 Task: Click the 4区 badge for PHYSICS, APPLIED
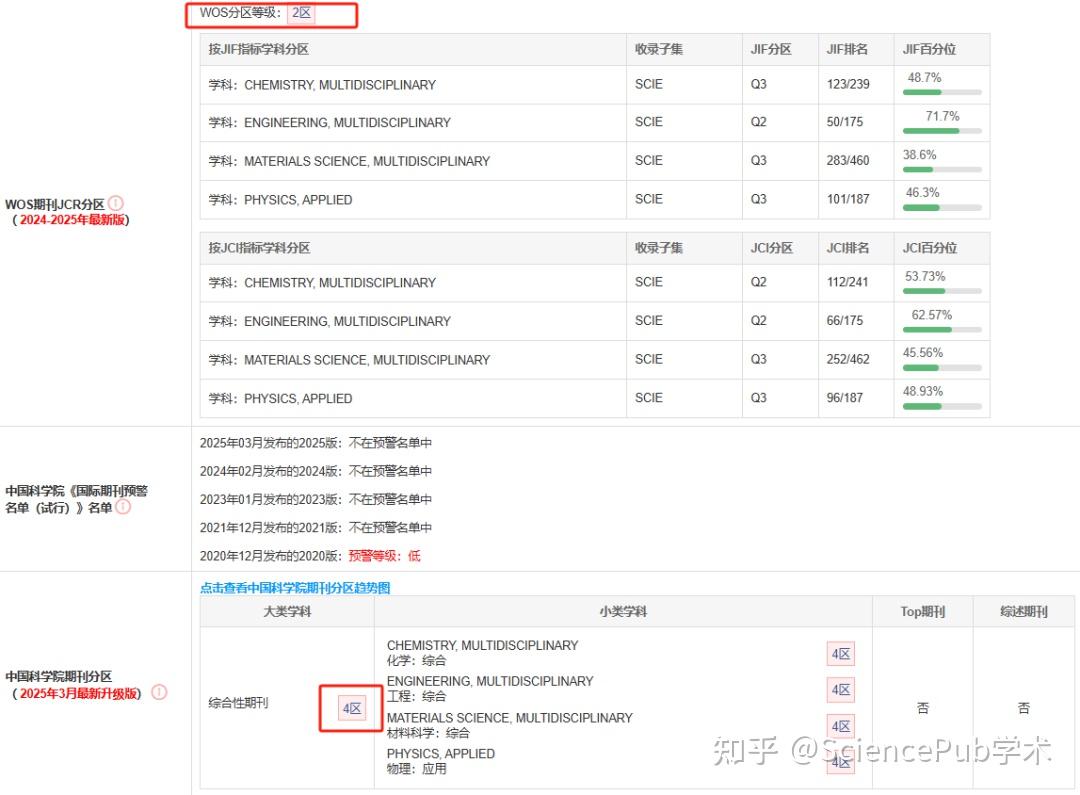pyautogui.click(x=840, y=761)
